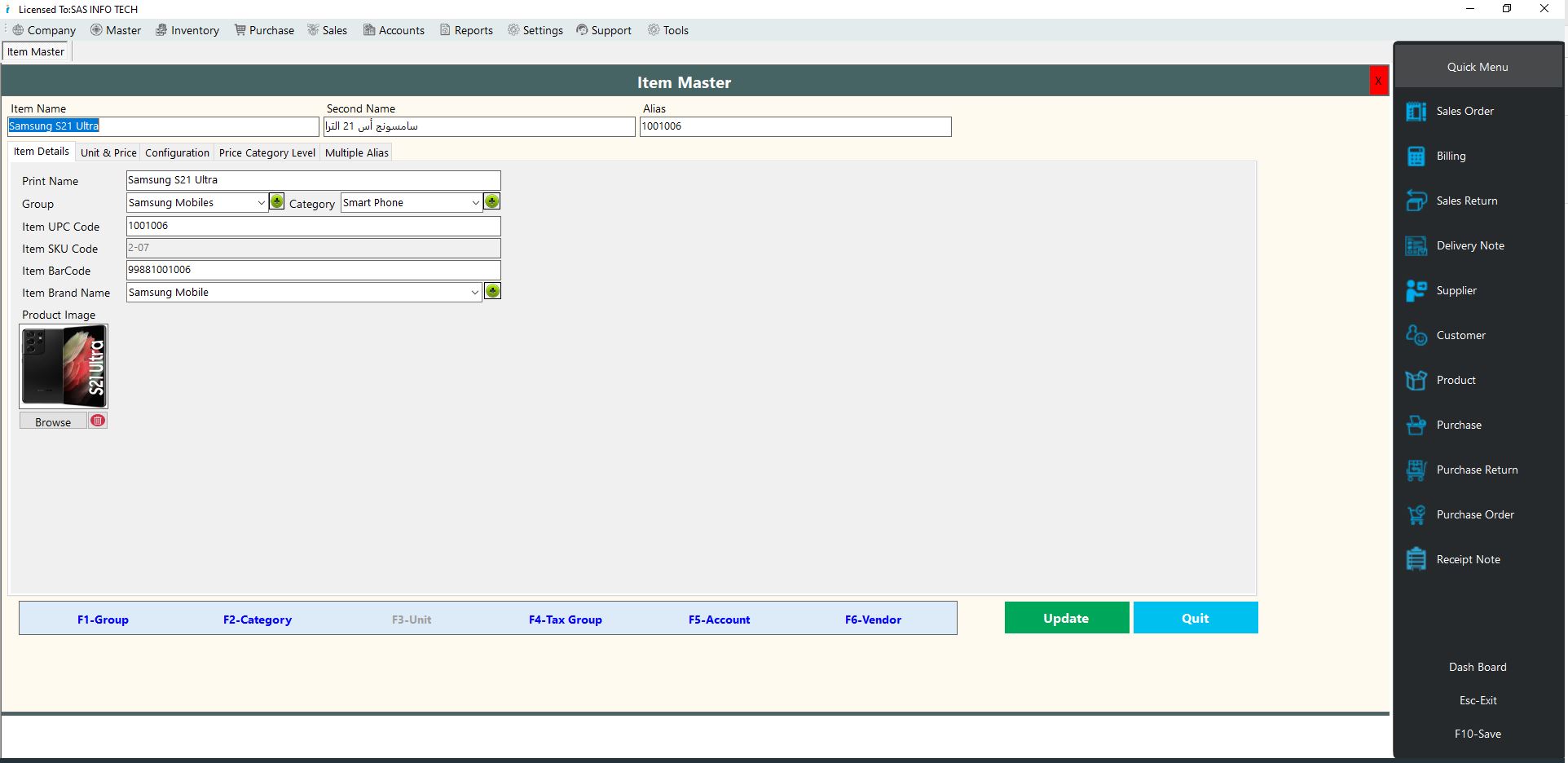Open the Settings menu
This screenshot has width=1568, height=763.
535,30
